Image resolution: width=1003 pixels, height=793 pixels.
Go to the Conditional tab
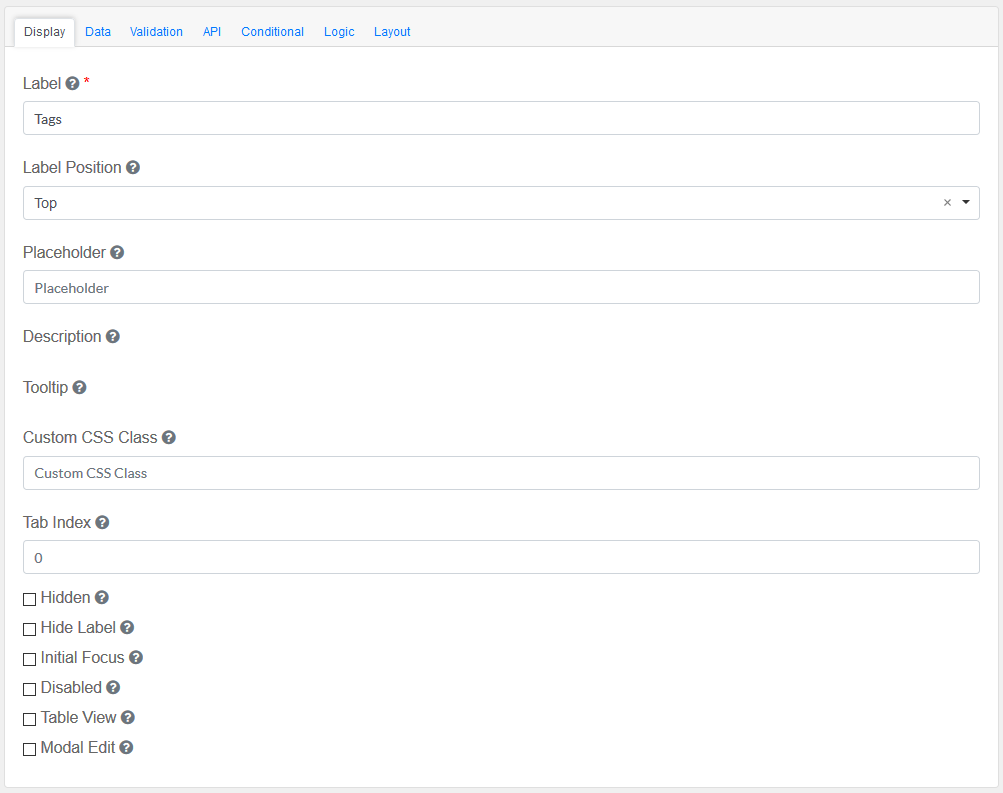272,32
